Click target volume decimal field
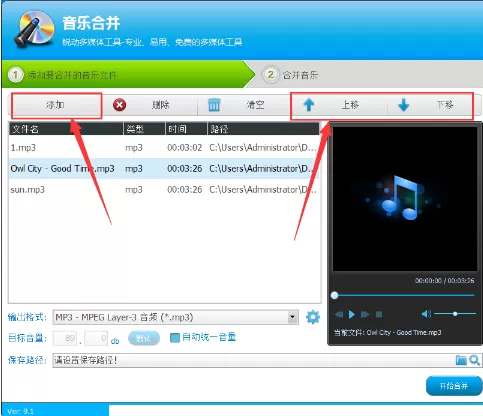 96,338
